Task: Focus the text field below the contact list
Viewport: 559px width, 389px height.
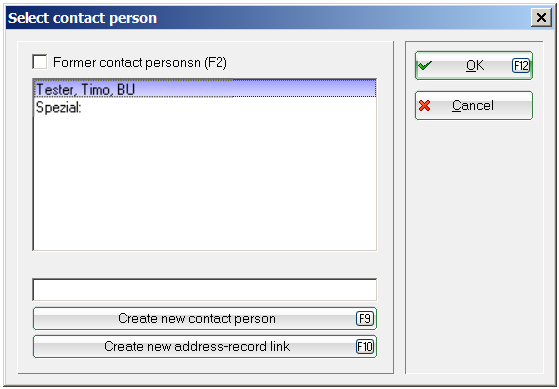Action: pos(205,290)
